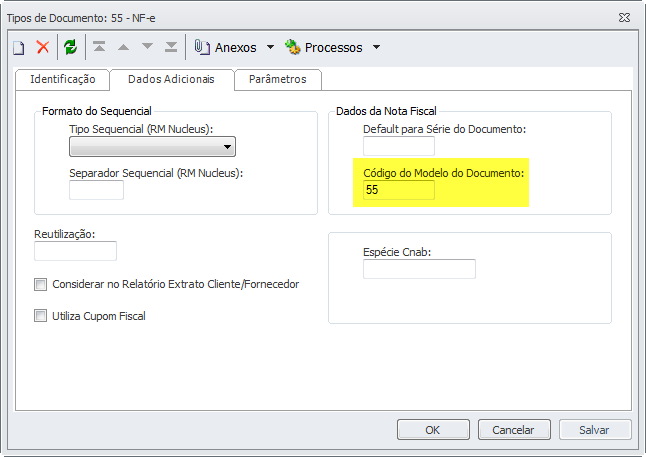Click the green refresh icon
Screen dimensions: 646x457
(70, 47)
